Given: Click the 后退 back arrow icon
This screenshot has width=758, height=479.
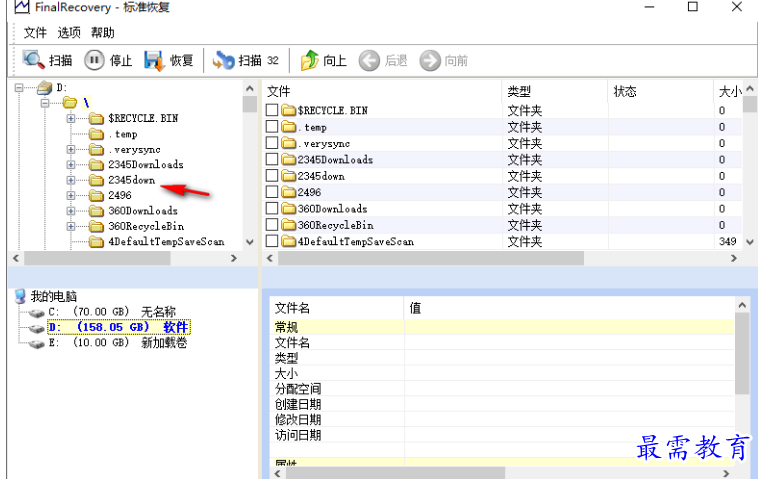Looking at the screenshot, I should pos(369,61).
